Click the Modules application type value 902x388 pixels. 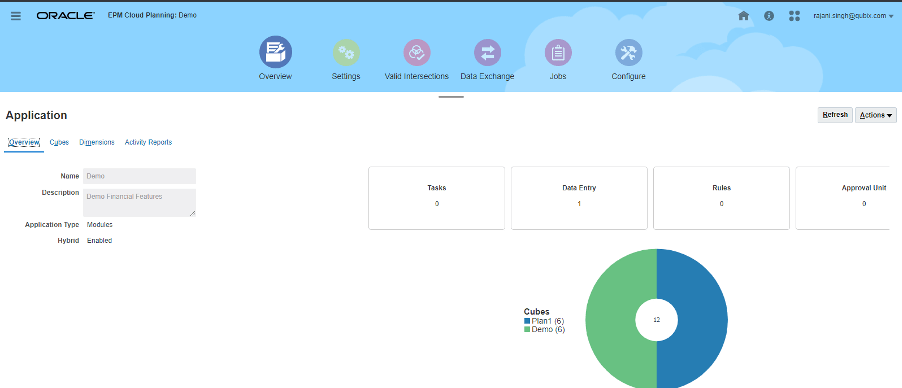click(x=100, y=225)
